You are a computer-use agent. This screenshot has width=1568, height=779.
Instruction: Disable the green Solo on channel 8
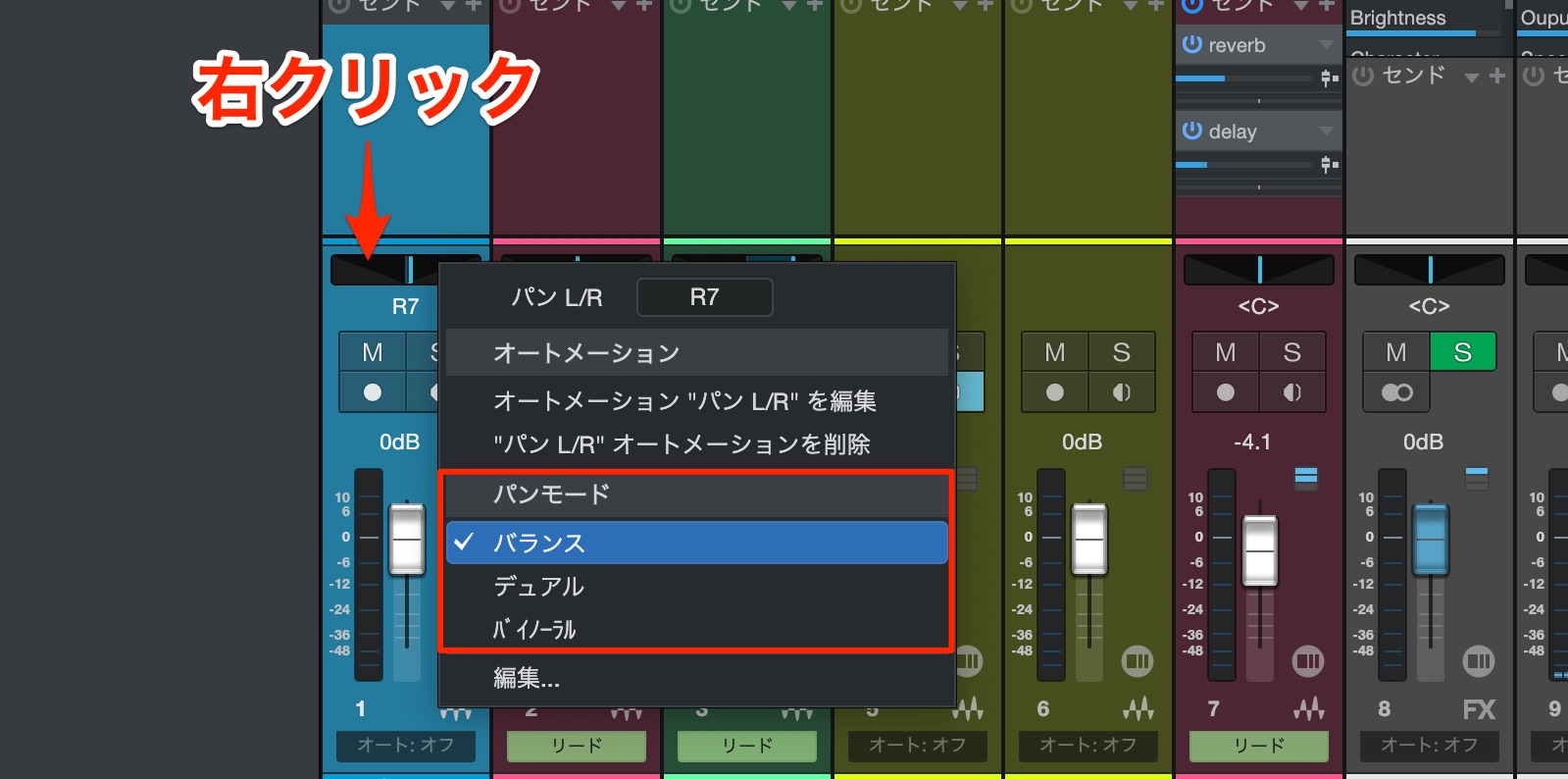[1463, 352]
